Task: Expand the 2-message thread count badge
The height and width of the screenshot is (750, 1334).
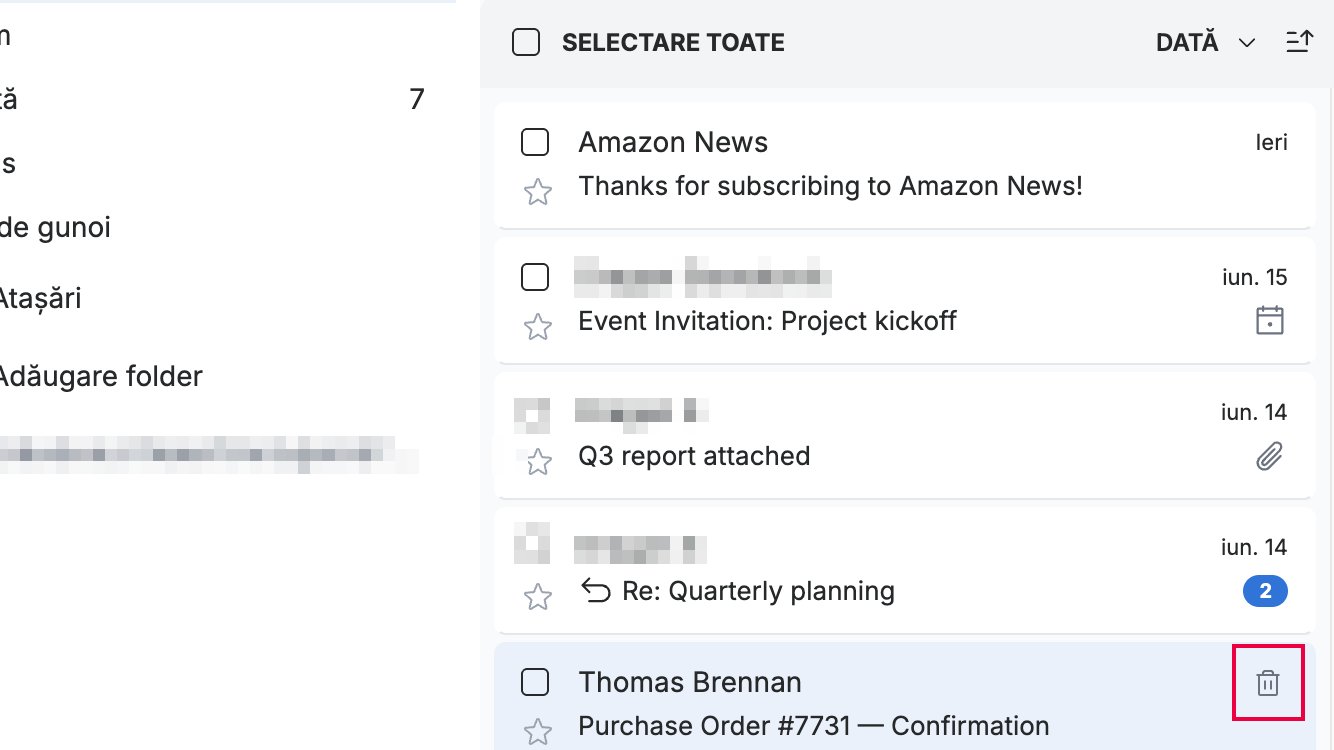Action: (x=1265, y=592)
